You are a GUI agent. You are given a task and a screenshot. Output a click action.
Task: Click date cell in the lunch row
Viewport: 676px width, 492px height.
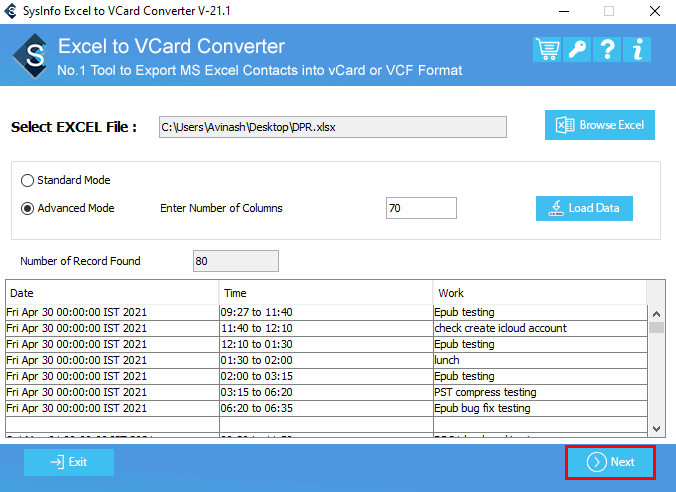click(x=113, y=360)
